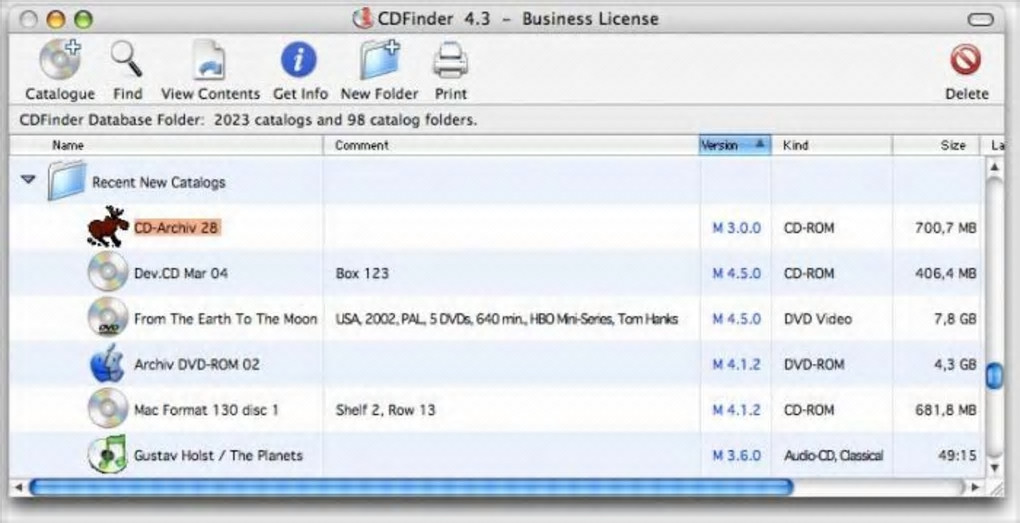Sort by the Comment column header
This screenshot has height=523, width=1020.
[511, 145]
